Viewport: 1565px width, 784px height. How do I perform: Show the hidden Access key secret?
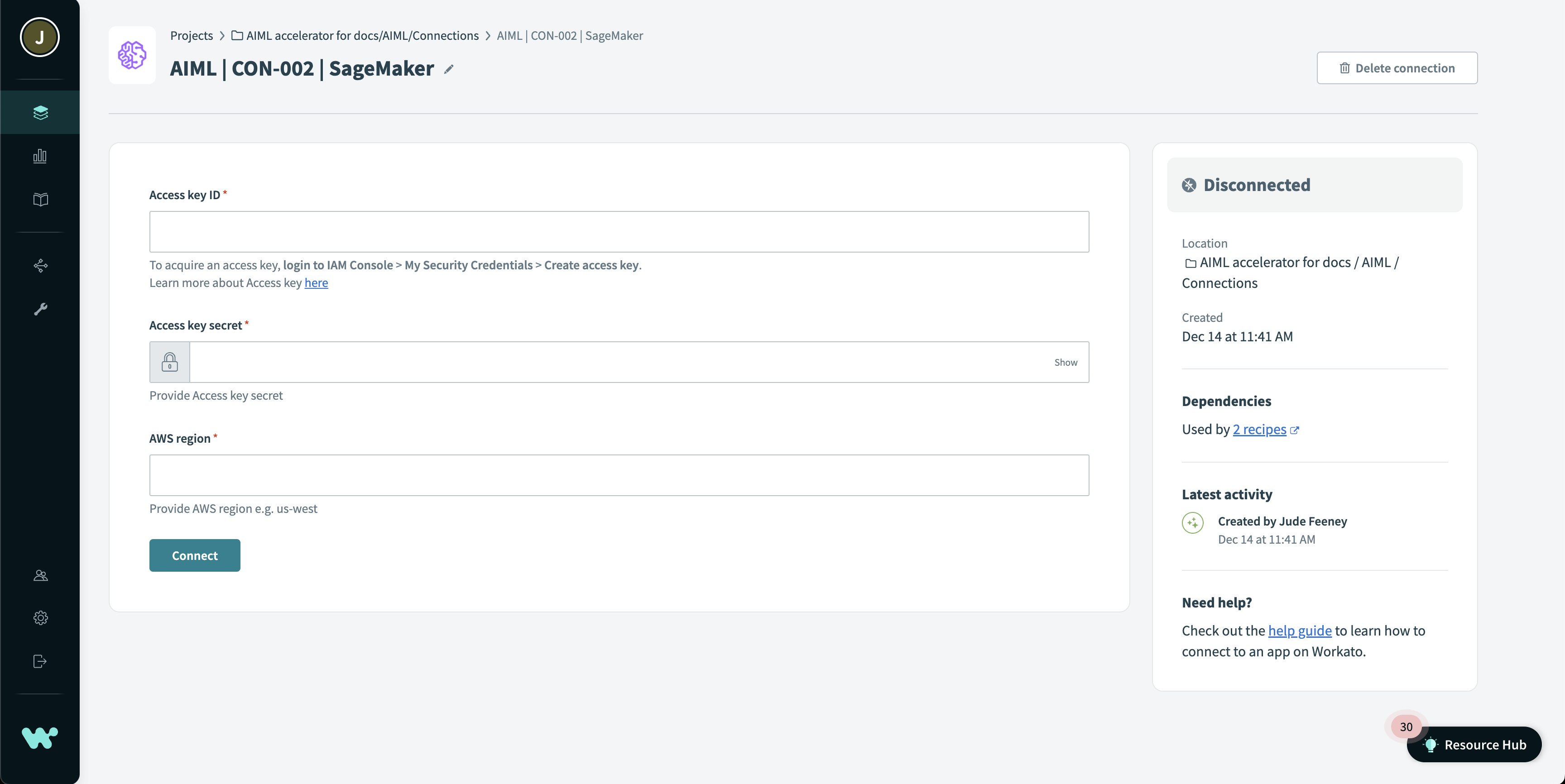[x=1065, y=362]
